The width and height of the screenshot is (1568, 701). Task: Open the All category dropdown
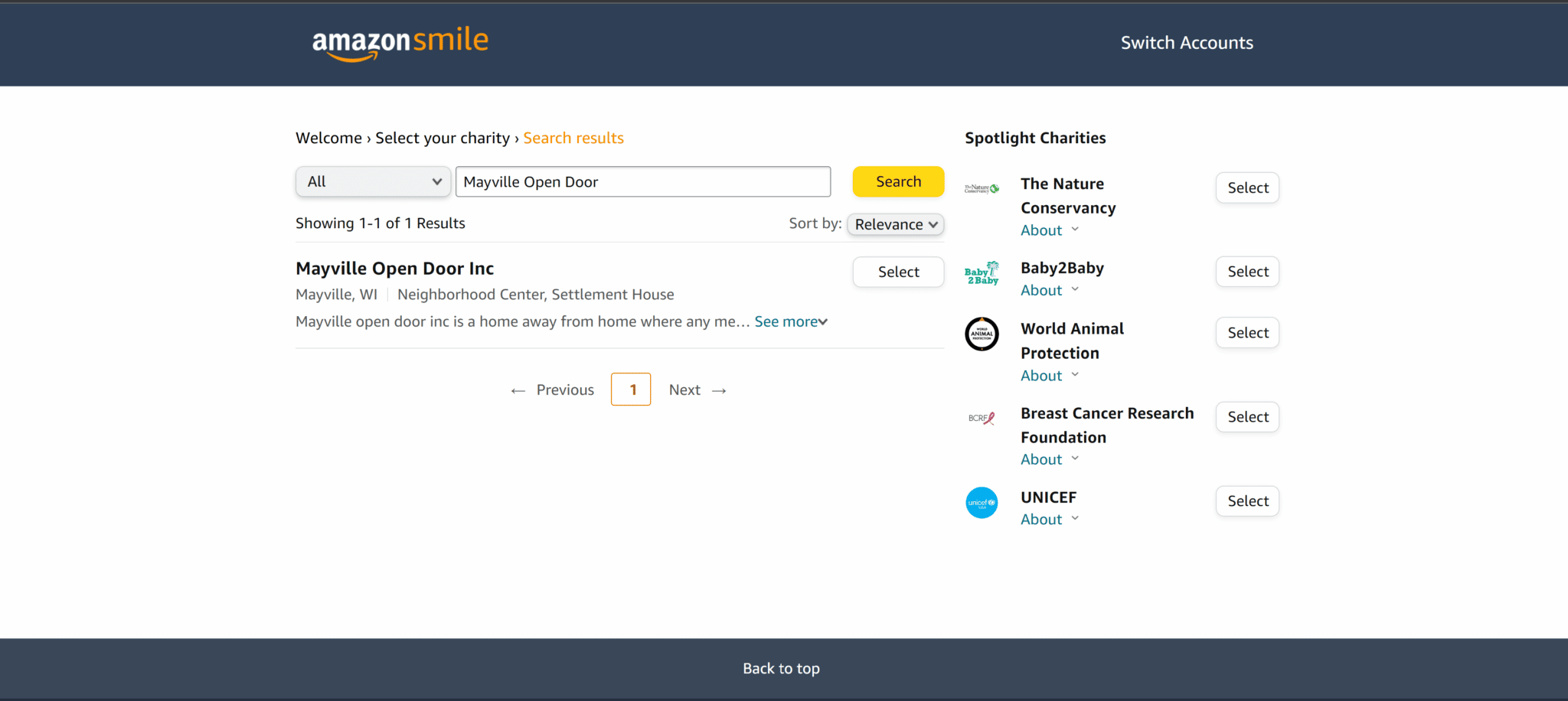pyautogui.click(x=374, y=181)
